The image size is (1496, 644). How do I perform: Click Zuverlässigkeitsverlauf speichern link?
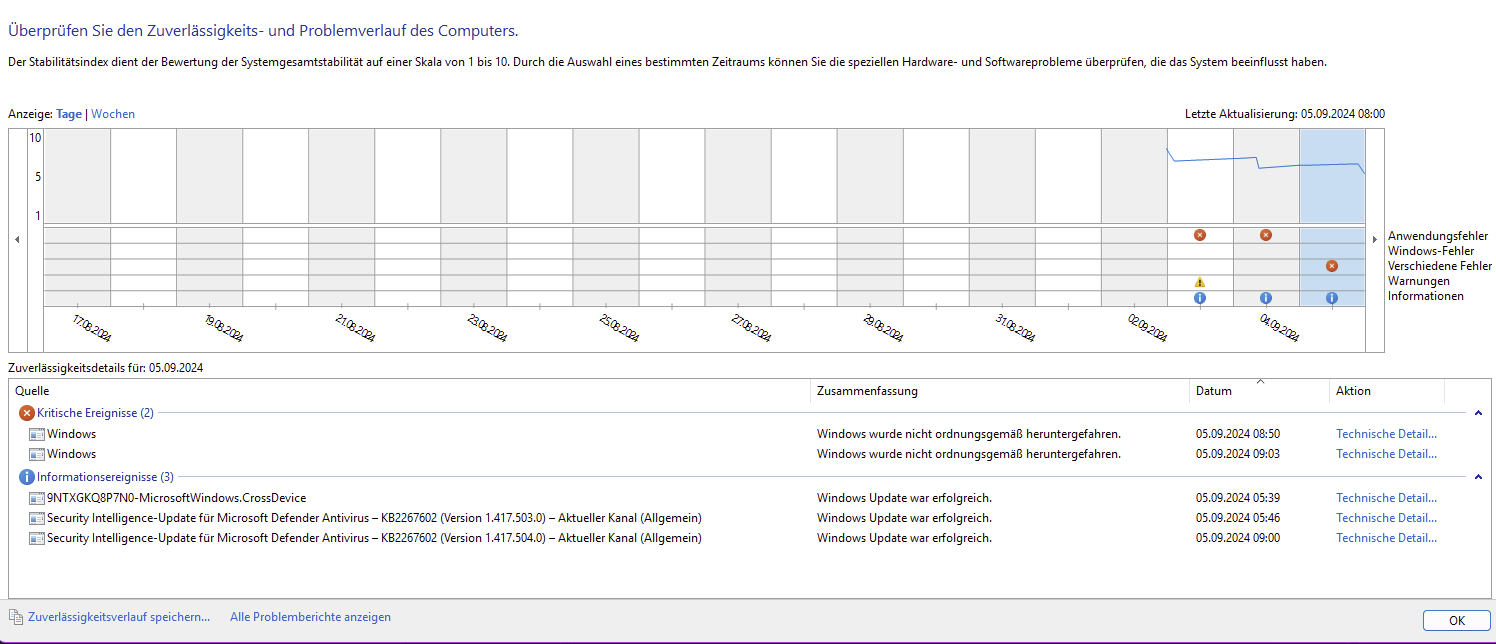(119, 617)
